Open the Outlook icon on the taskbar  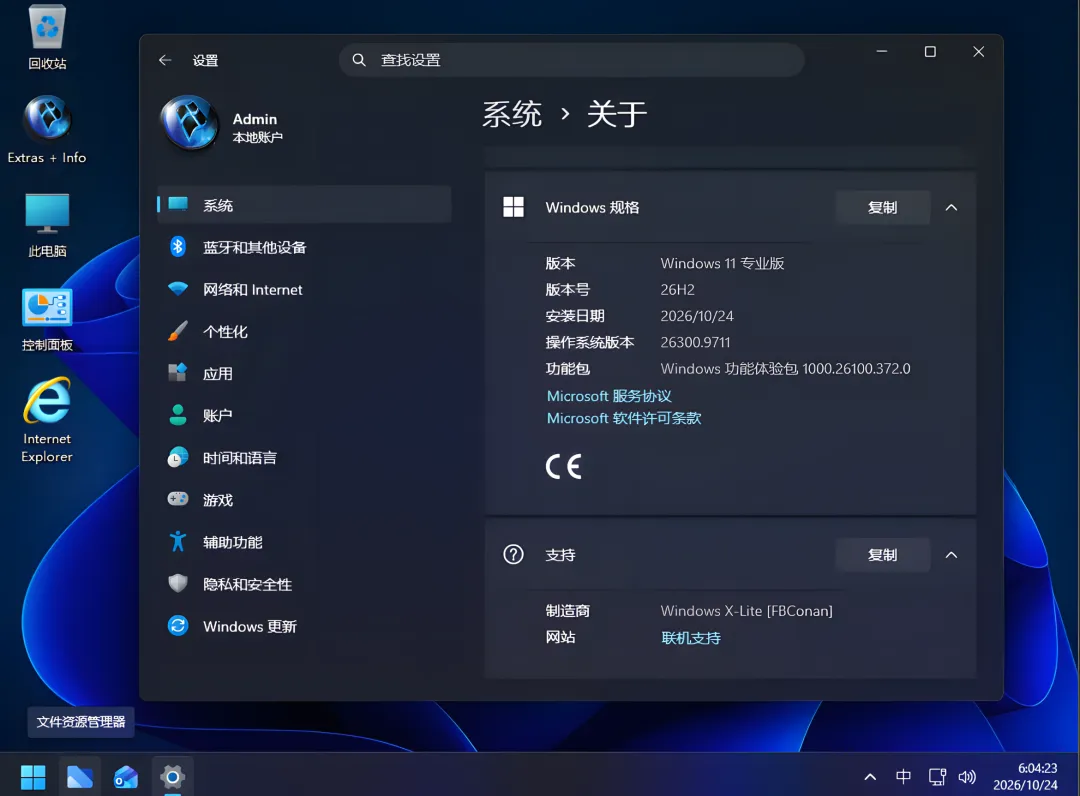click(126, 777)
